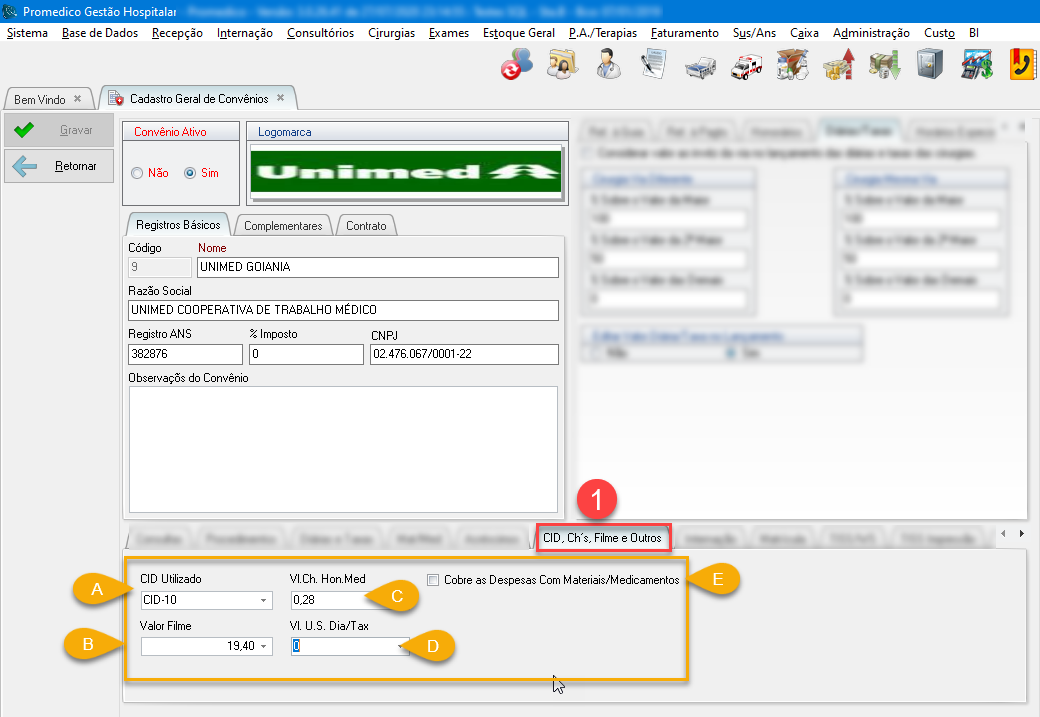Open the document with pen icon

click(654, 64)
